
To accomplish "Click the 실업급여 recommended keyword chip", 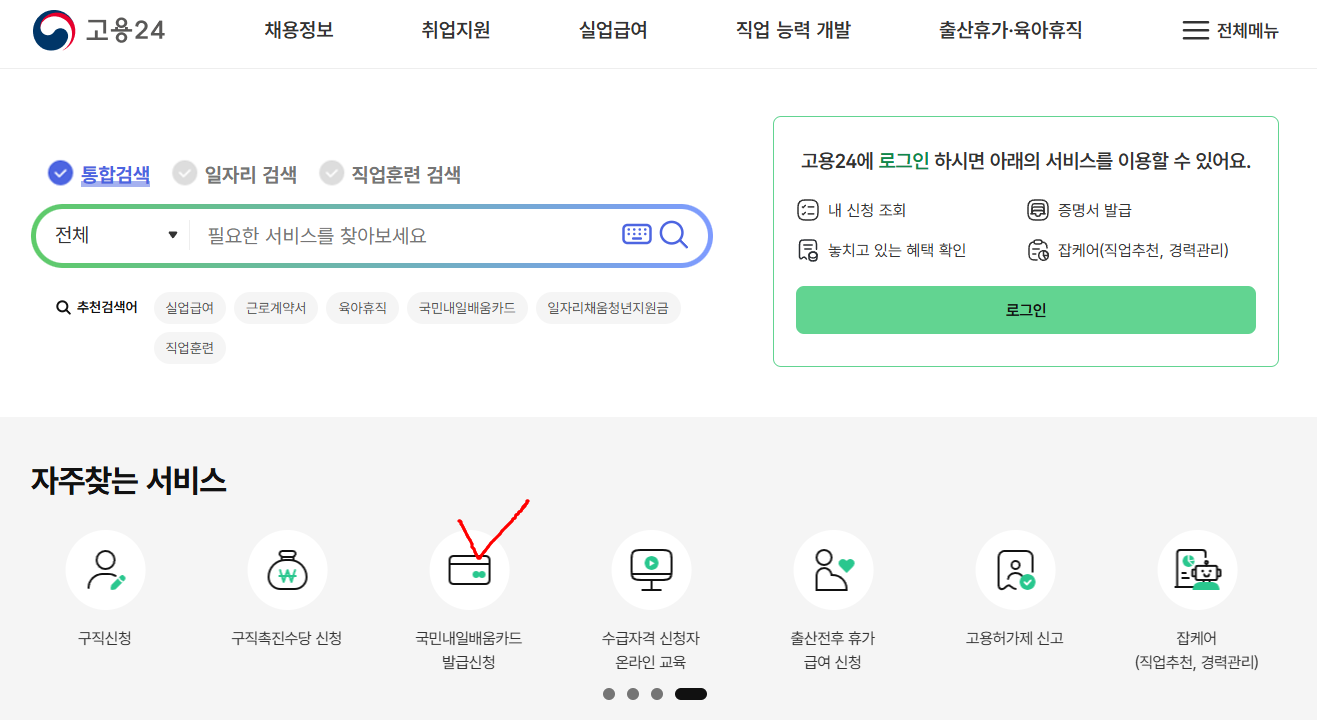I will click(190, 308).
